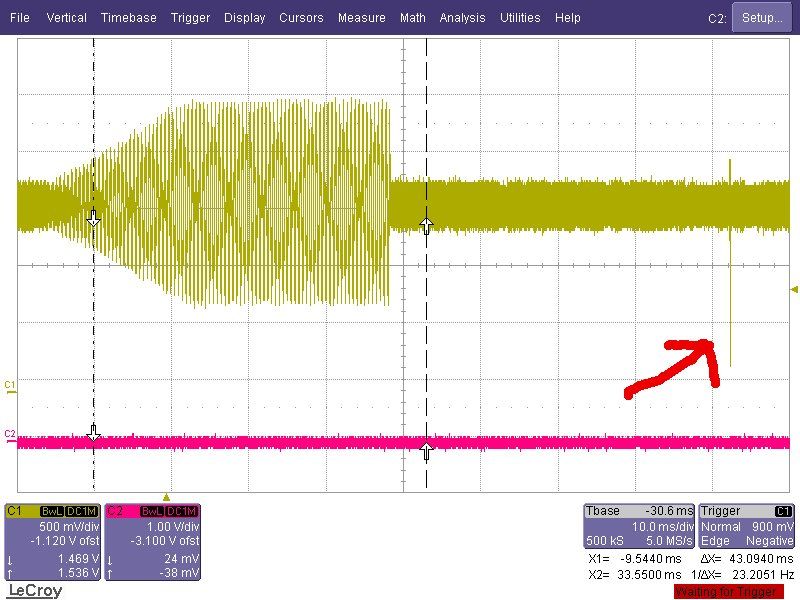The height and width of the screenshot is (600, 800).
Task: Click the LeCroy logo
Action: coord(35,591)
